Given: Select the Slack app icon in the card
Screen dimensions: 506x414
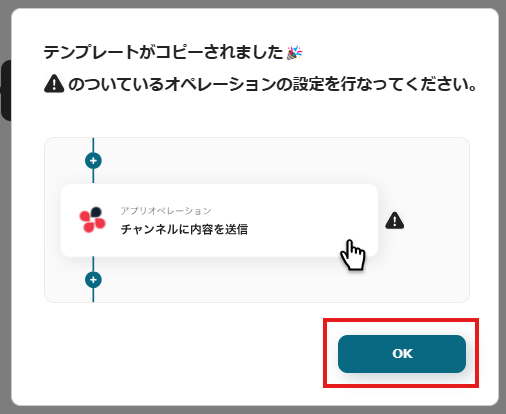Looking at the screenshot, I should tap(92, 220).
